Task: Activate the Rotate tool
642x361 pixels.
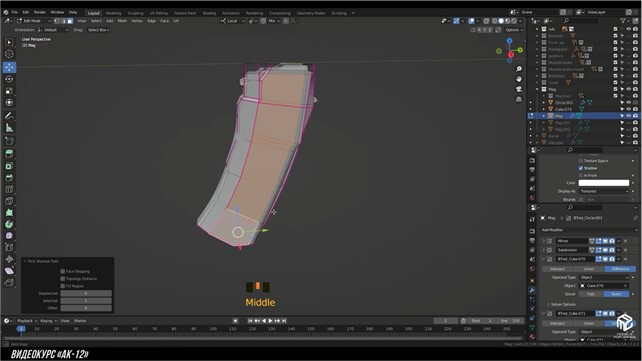Action: click(x=9, y=79)
